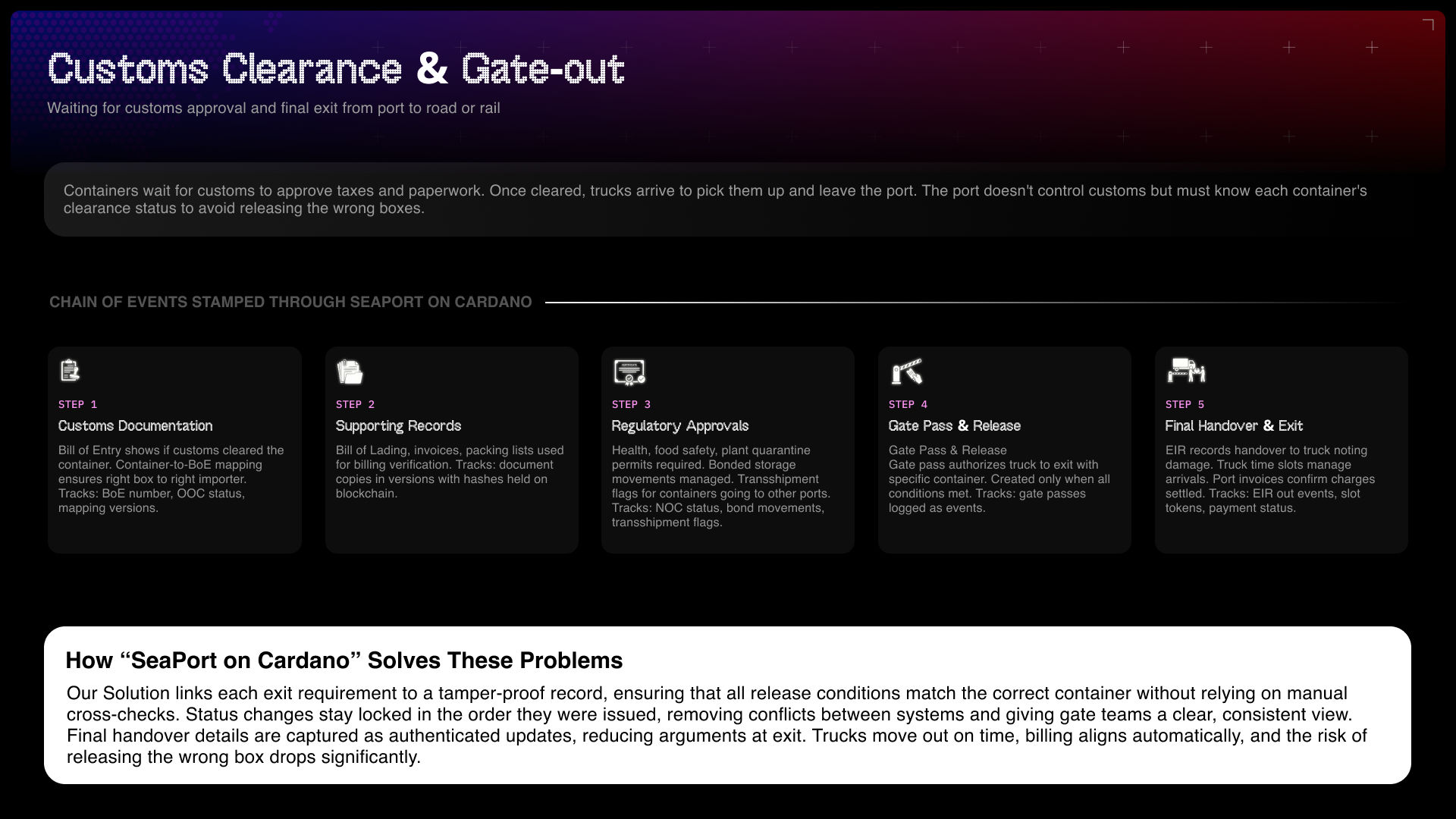Select the STEP 1 label
Image resolution: width=1456 pixels, height=819 pixels.
coord(77,404)
